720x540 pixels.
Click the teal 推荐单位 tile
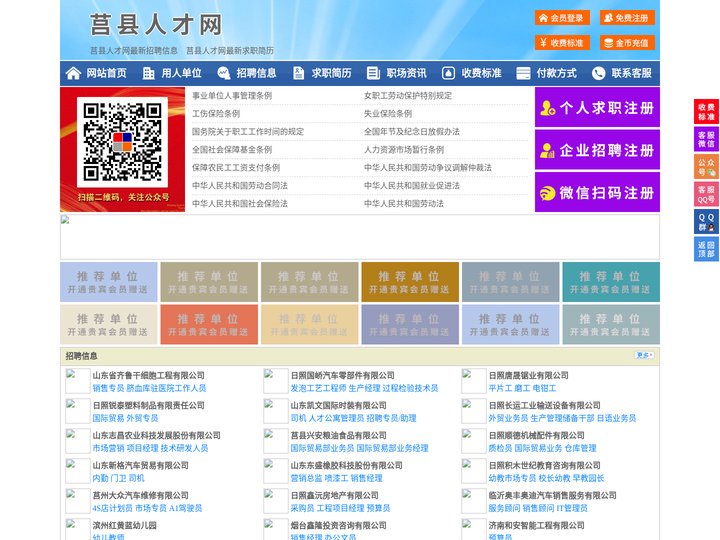(611, 282)
